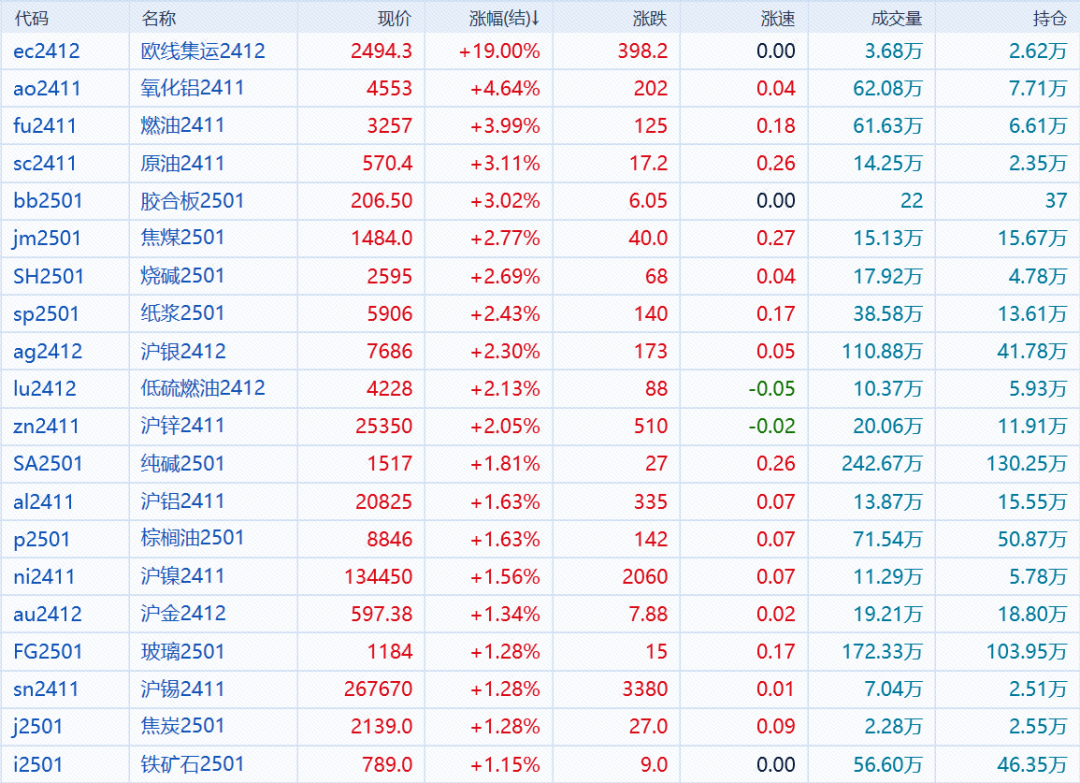
Task: Select the 玻璃2501 contract name
Action: tap(183, 651)
